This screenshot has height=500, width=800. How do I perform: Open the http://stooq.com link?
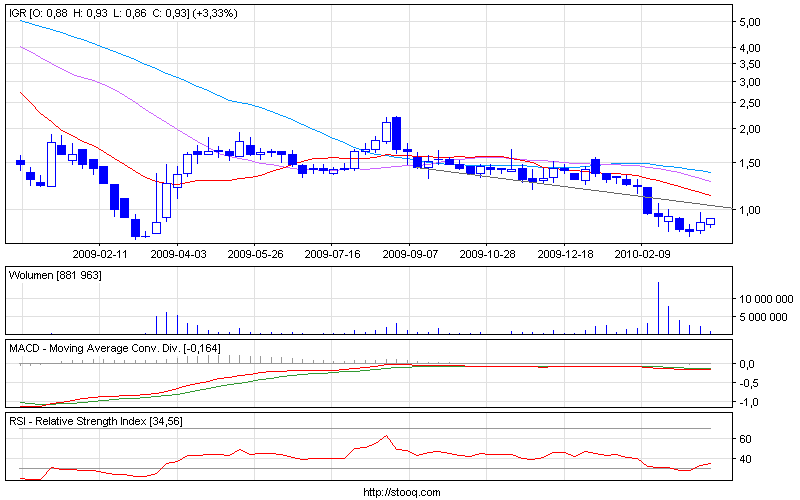point(402,492)
